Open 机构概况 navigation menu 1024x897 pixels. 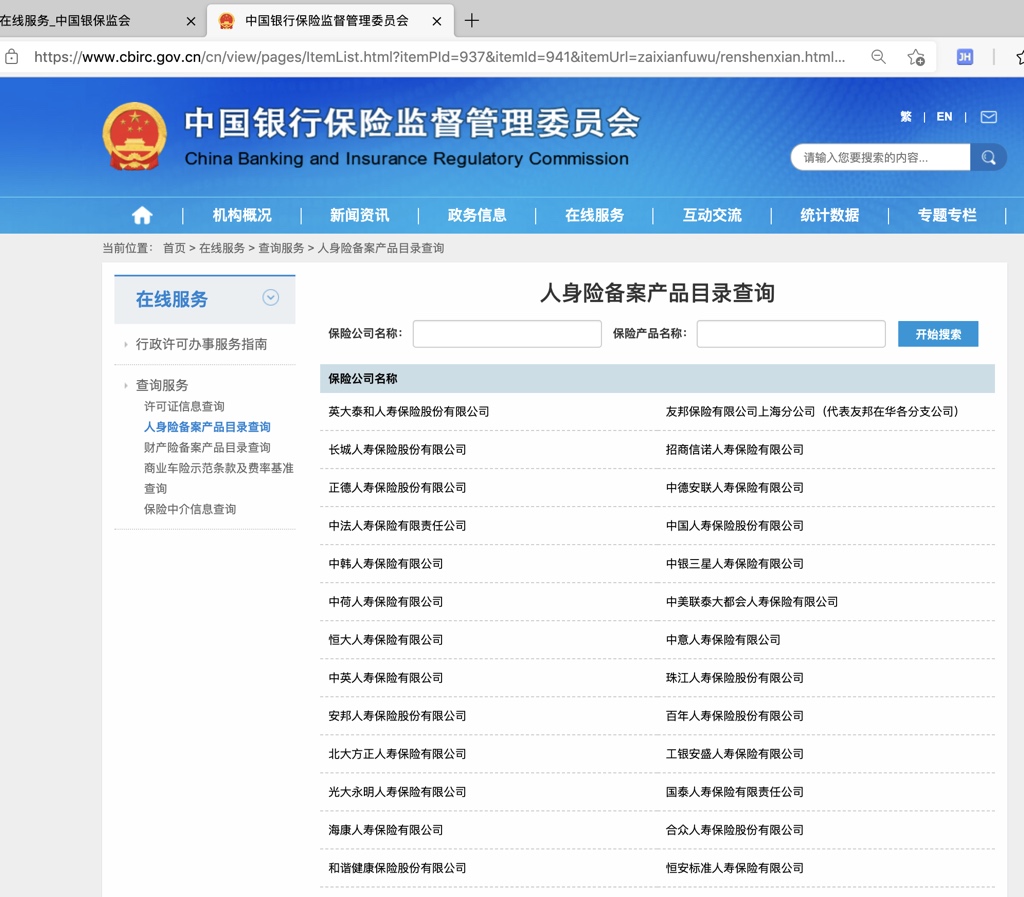point(242,215)
